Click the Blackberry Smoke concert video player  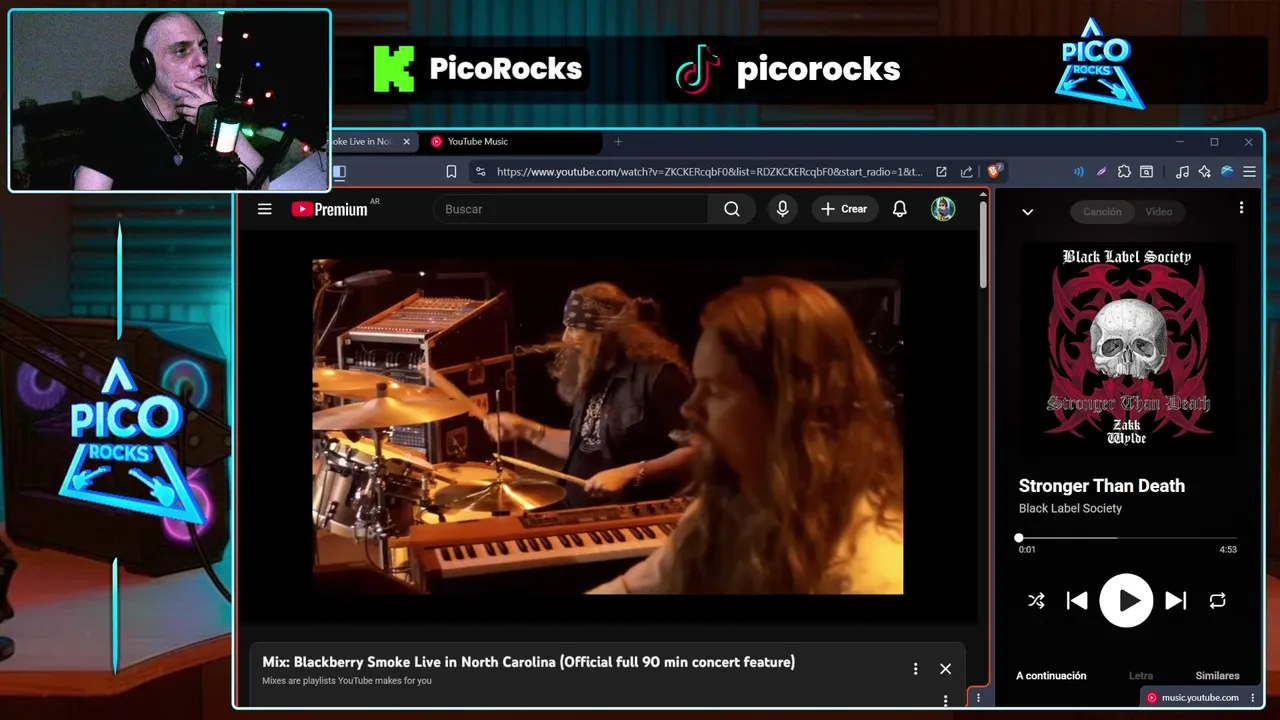[608, 427]
